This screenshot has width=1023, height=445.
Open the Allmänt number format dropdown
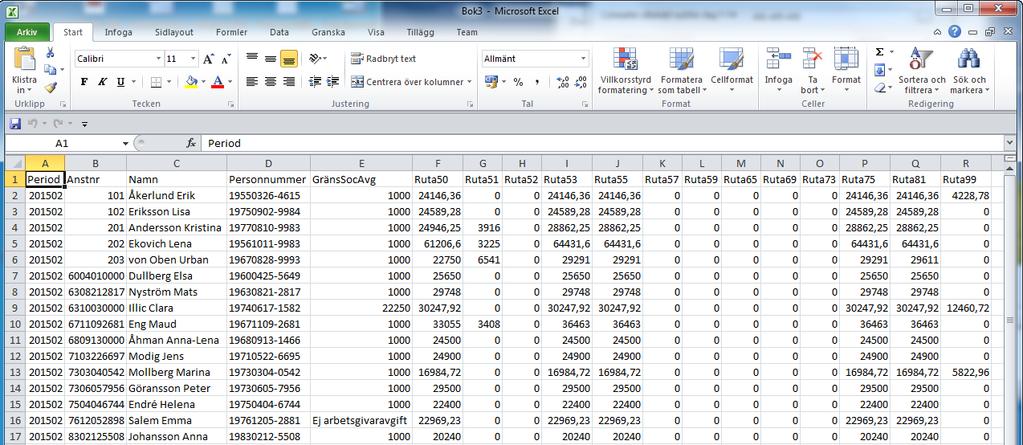583,59
